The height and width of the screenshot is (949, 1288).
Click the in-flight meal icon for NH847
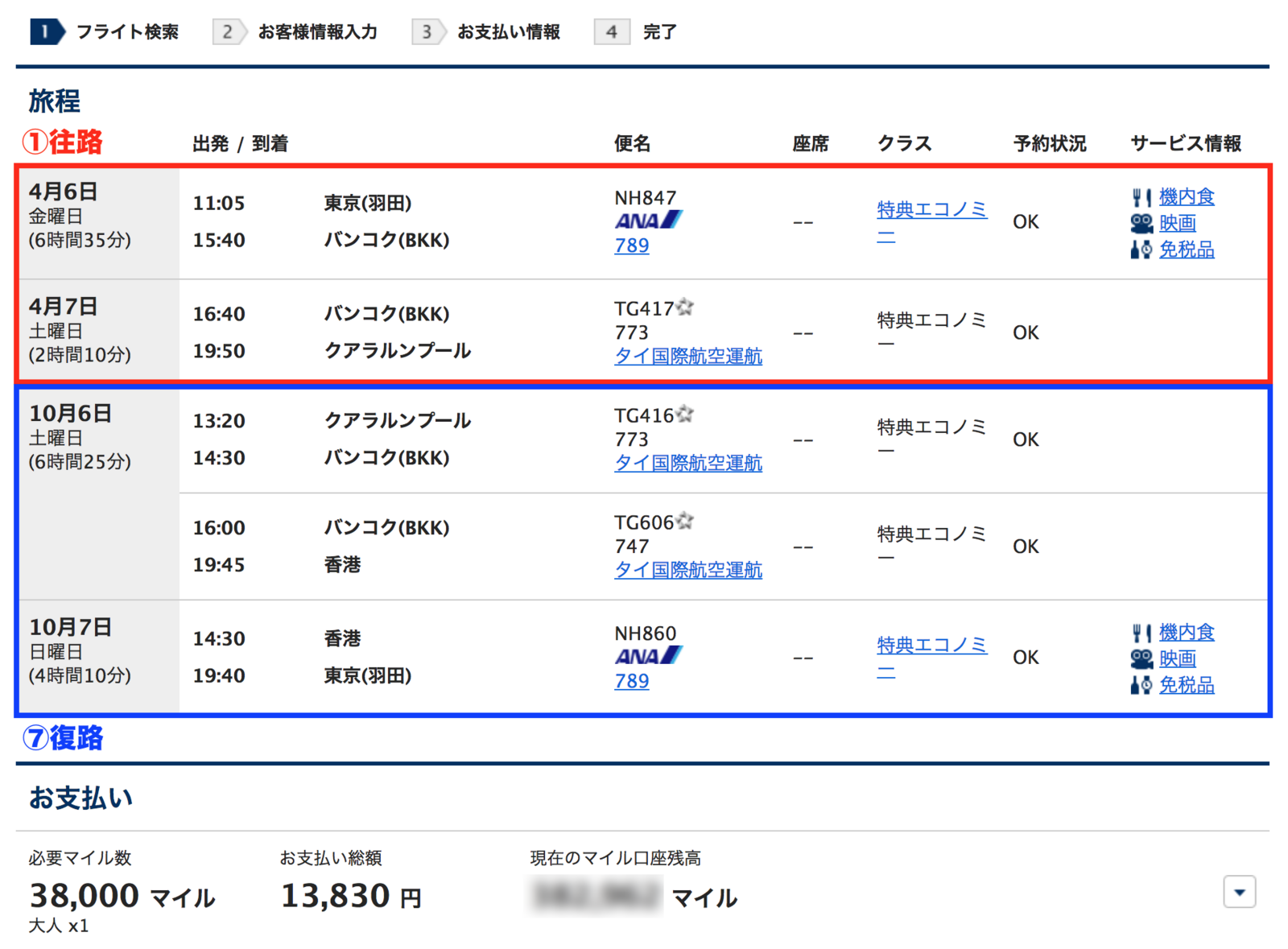click(x=1141, y=197)
